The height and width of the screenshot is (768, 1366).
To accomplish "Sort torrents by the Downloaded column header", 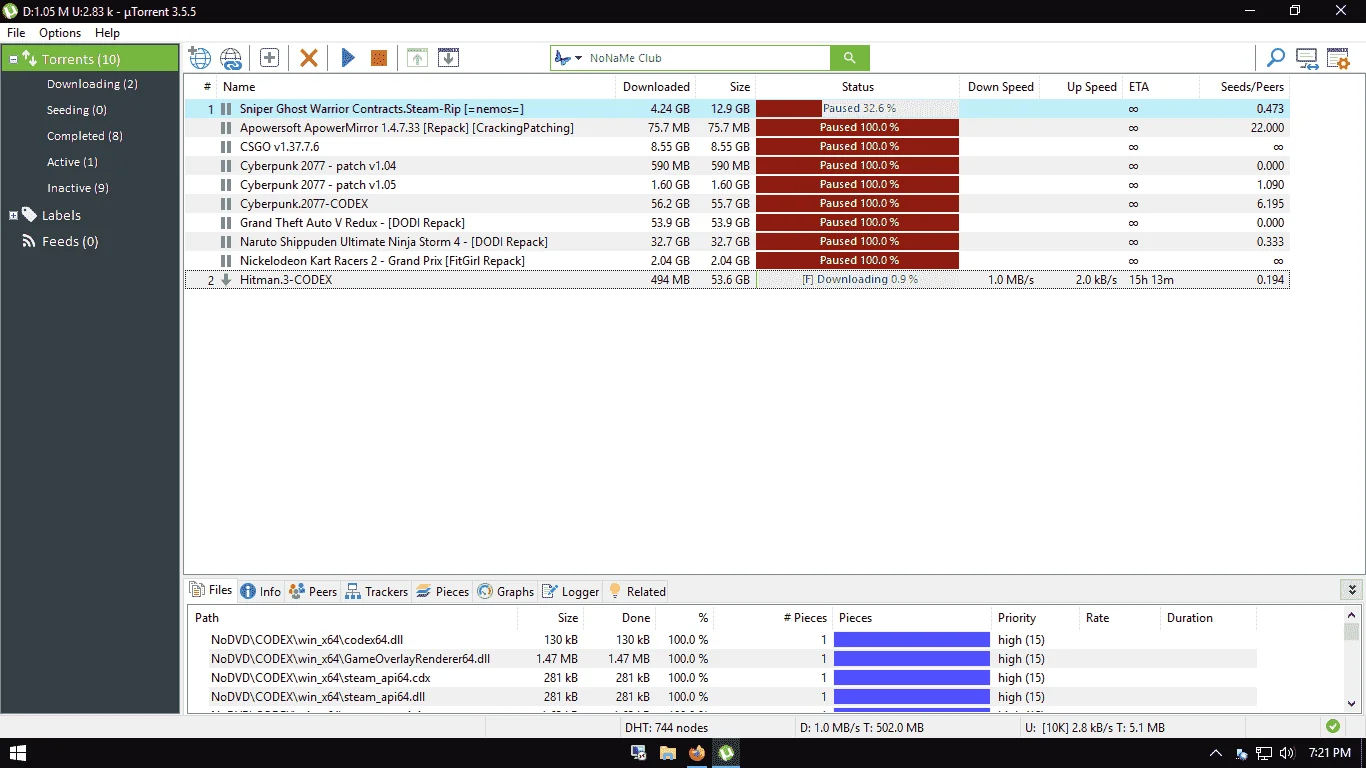I will click(x=656, y=87).
